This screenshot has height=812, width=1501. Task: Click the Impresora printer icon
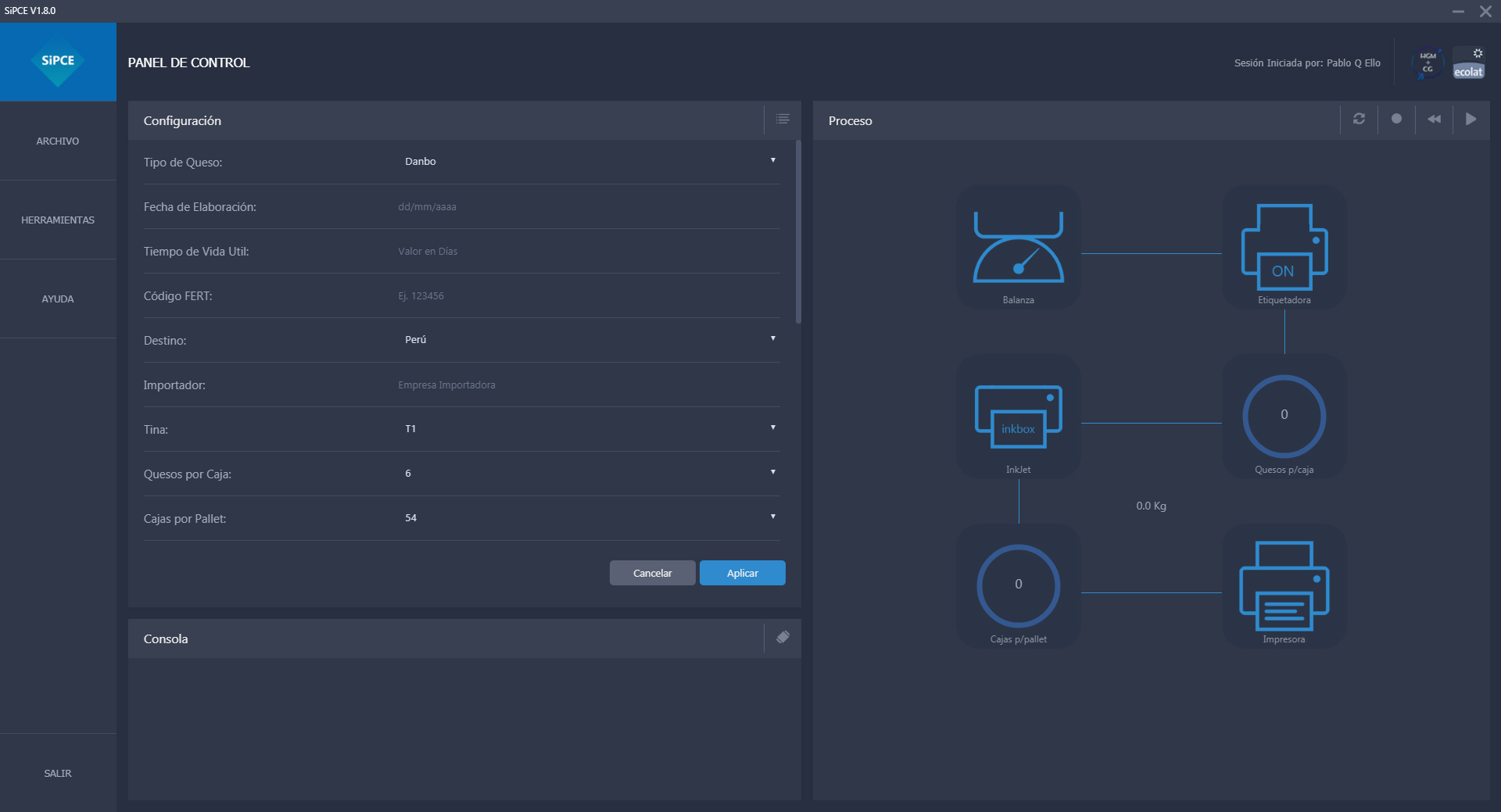(x=1284, y=587)
